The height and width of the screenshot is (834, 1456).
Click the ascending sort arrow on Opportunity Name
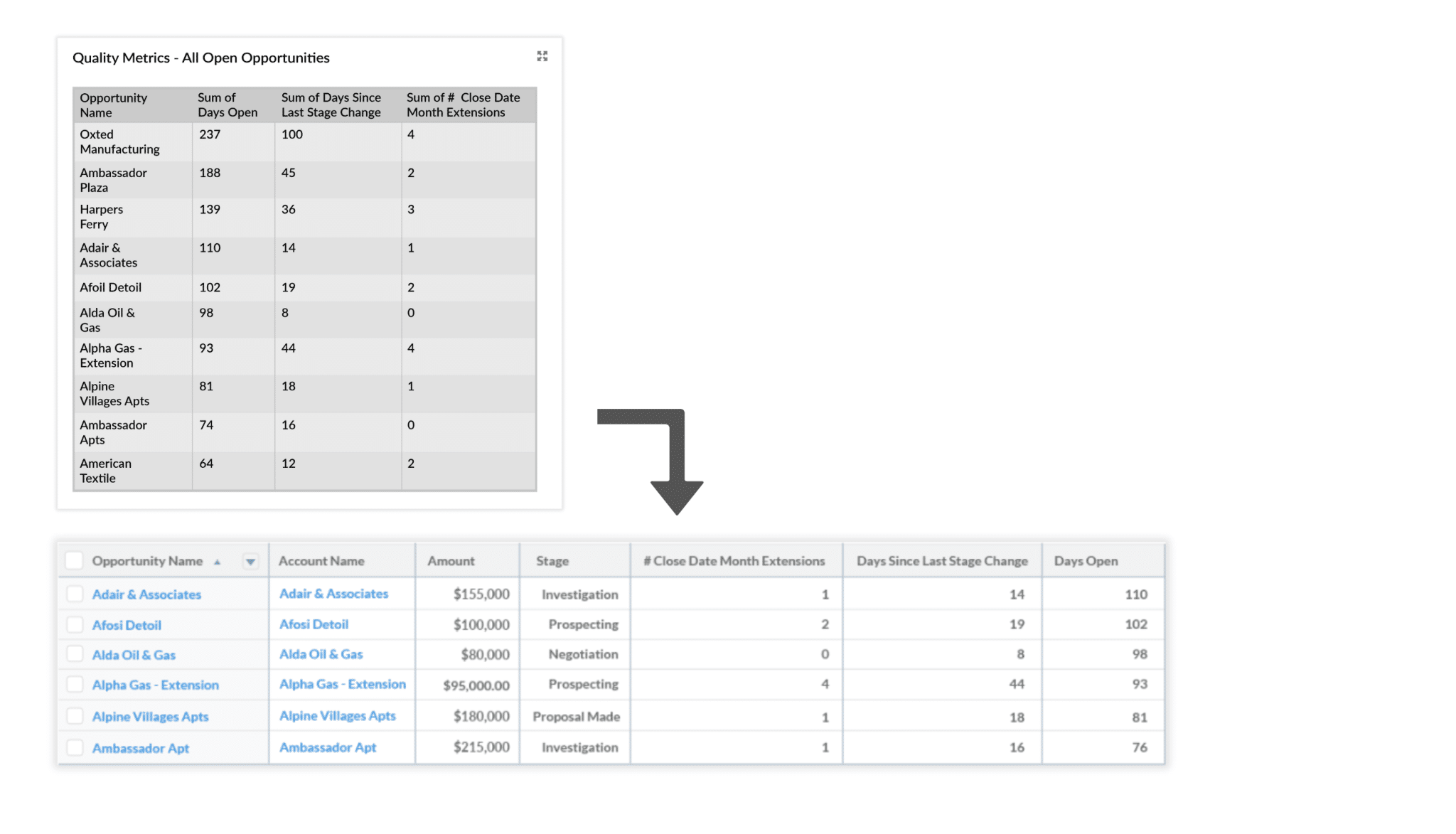[218, 561]
